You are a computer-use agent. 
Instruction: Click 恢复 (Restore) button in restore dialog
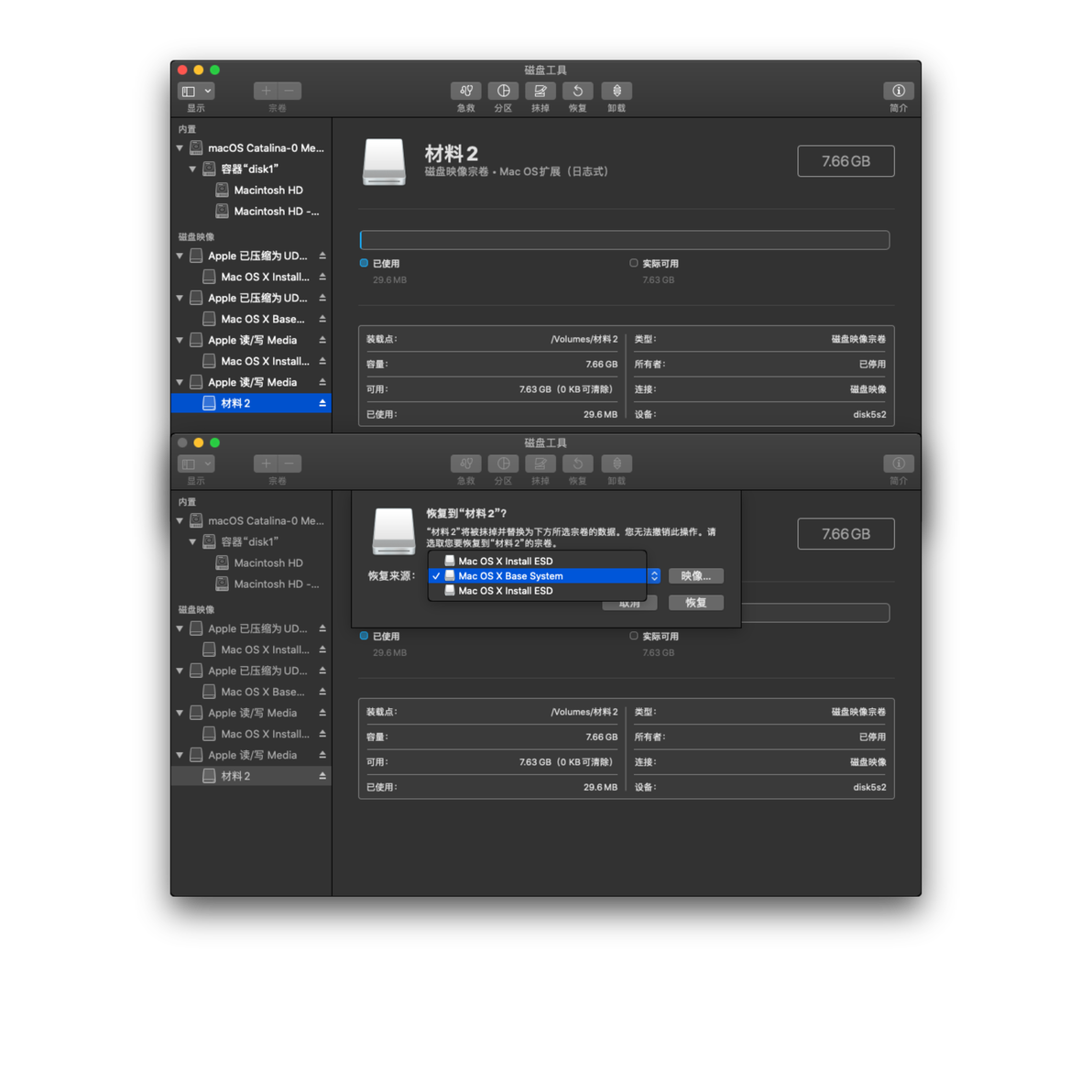coord(695,603)
